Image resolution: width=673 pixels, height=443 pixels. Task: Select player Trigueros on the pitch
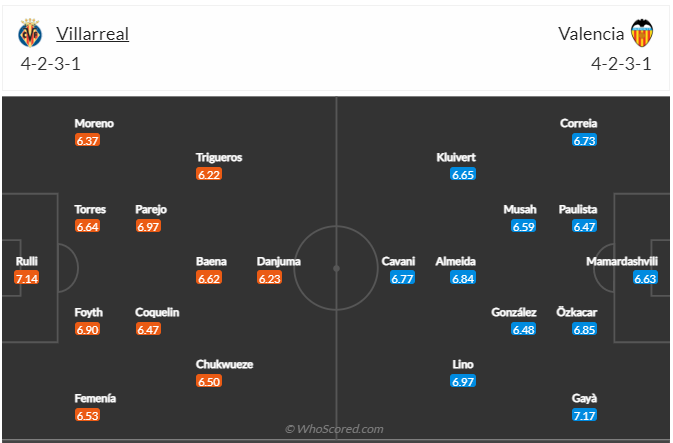coord(219,157)
